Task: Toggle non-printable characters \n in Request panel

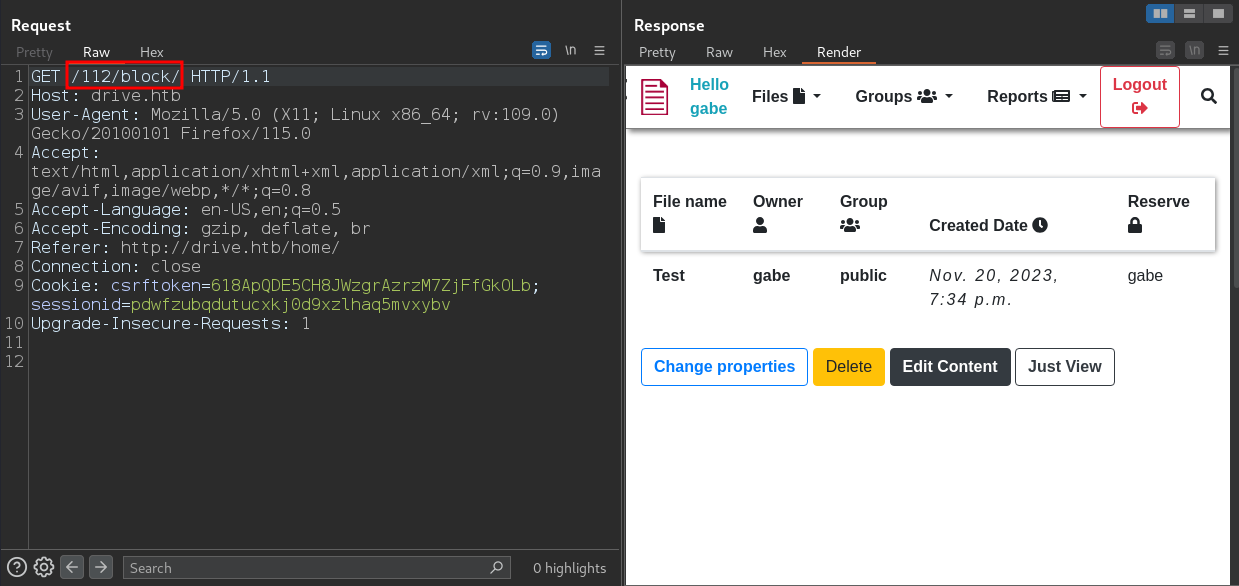Action: tap(570, 50)
